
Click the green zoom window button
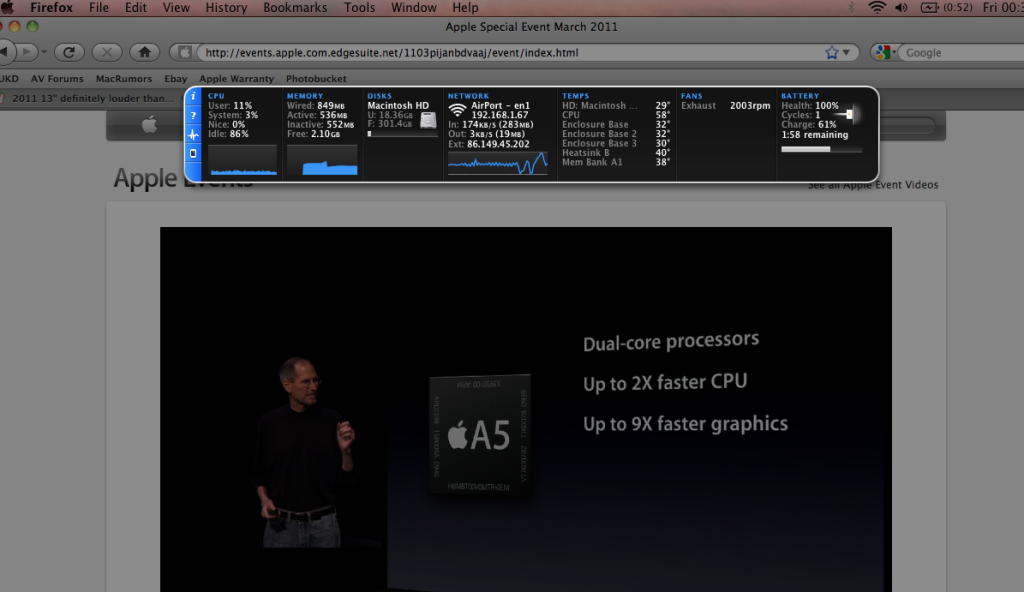[32, 27]
